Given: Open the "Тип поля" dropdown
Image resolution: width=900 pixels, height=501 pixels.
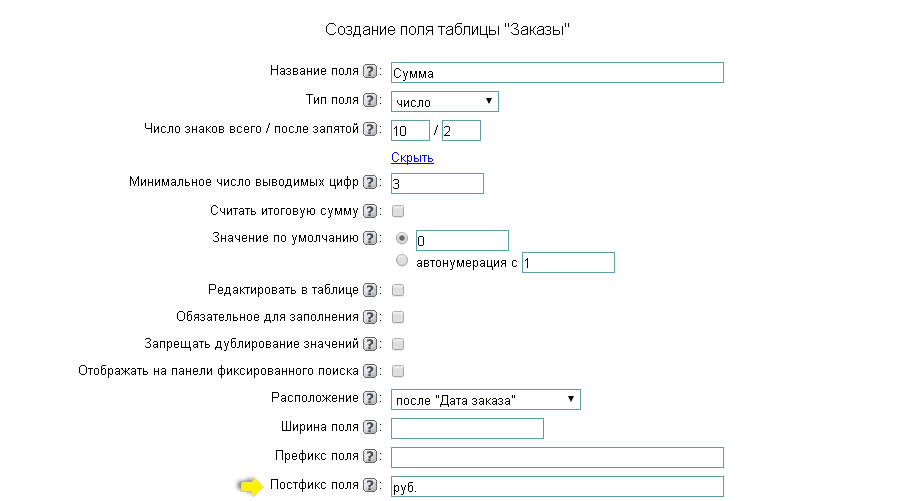Looking at the screenshot, I should point(444,101).
